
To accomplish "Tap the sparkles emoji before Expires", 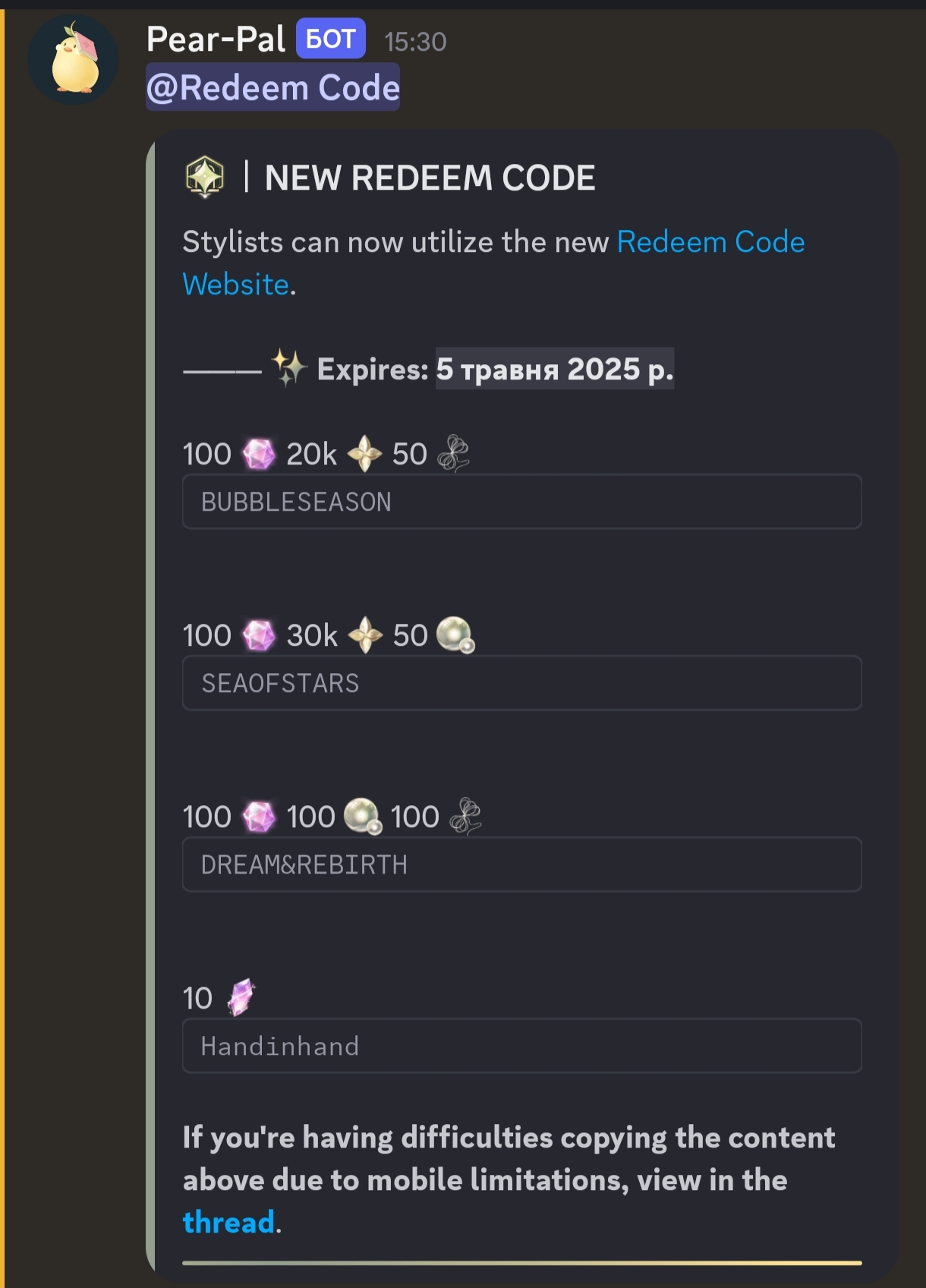I will pos(289,369).
